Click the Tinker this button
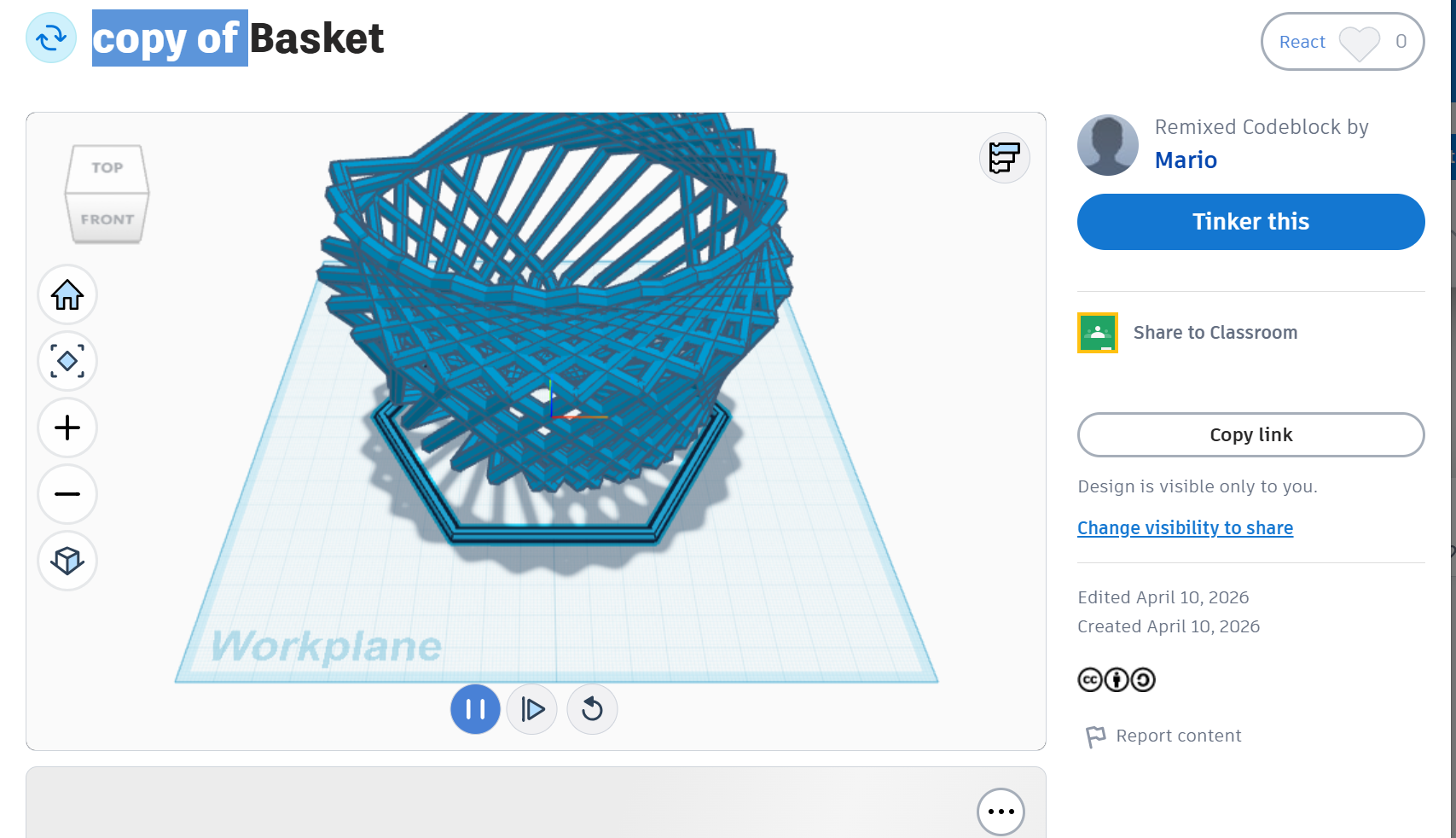 click(x=1250, y=222)
